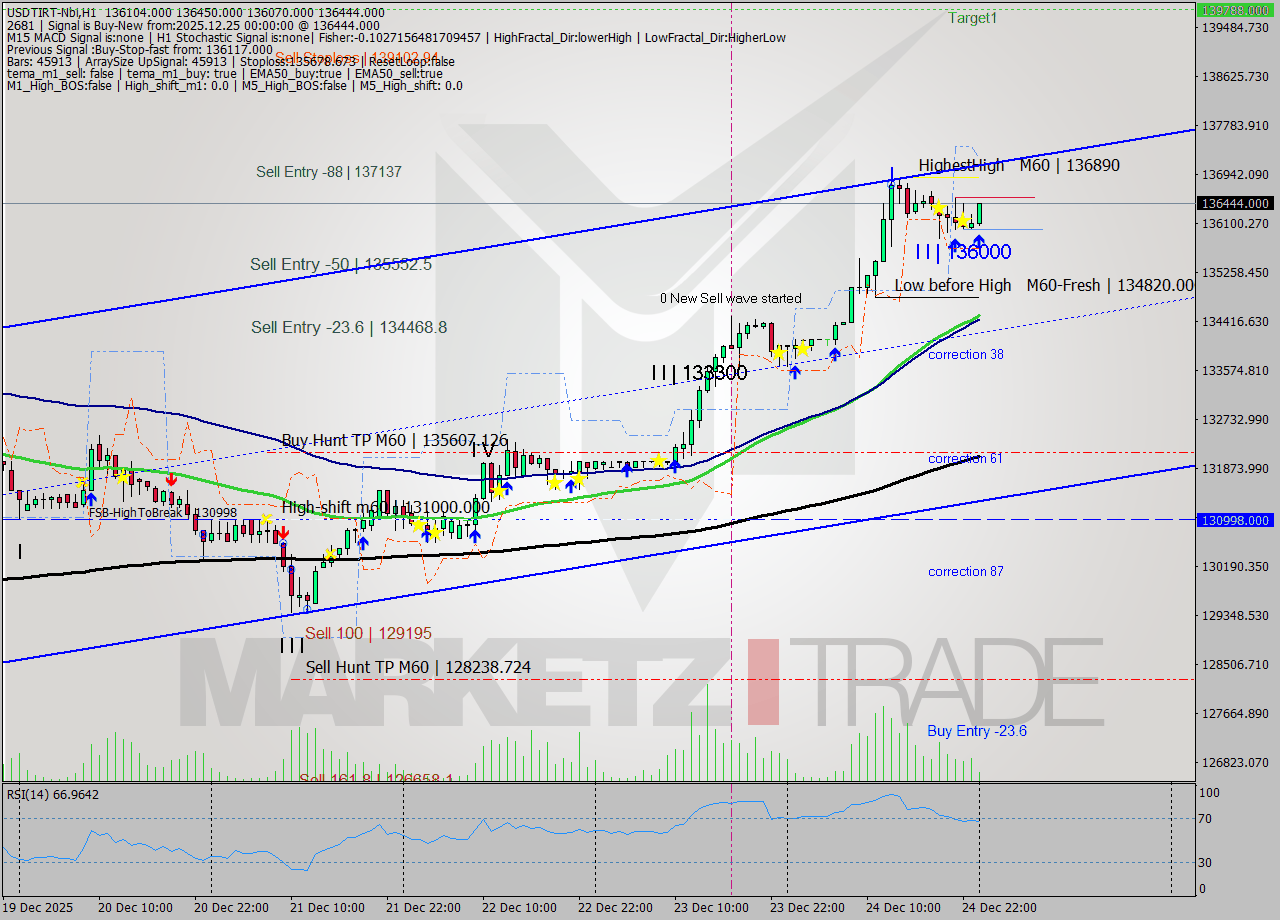The height and width of the screenshot is (920, 1280).
Task: Select the 23 Dec 10:00 timeline label
Action: (711, 907)
